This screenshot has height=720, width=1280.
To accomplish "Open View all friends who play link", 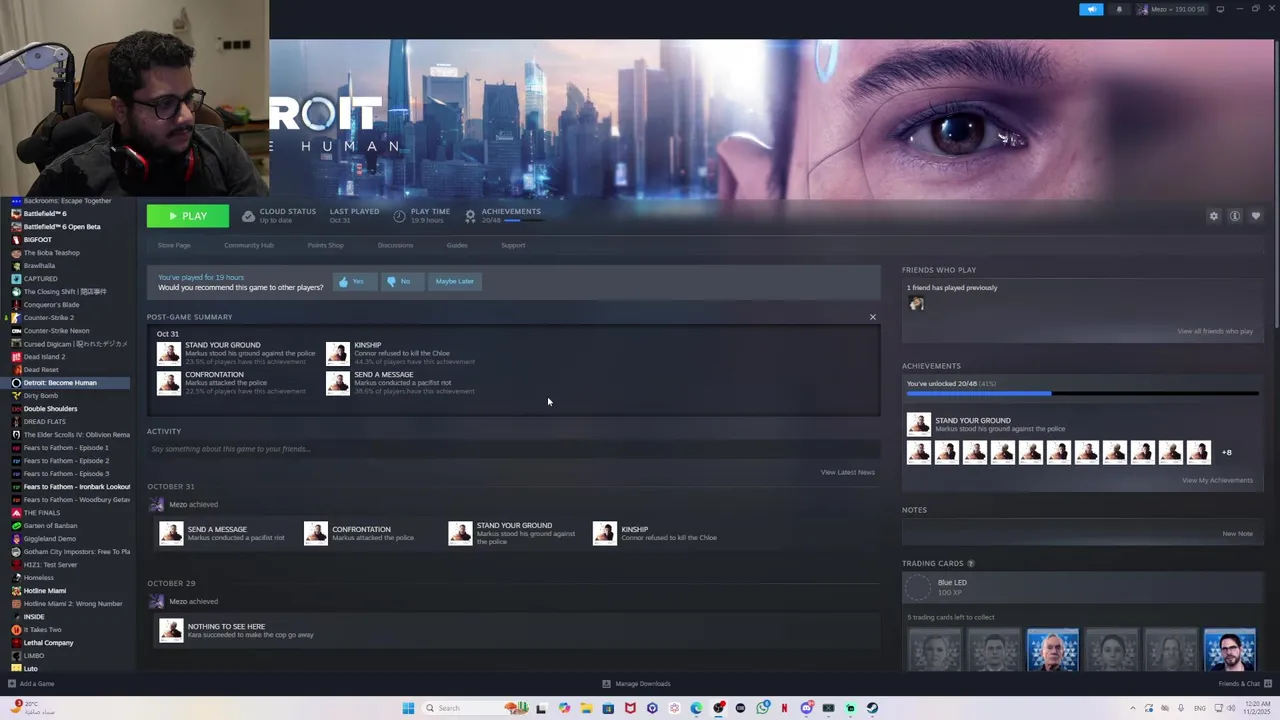I will point(1215,331).
